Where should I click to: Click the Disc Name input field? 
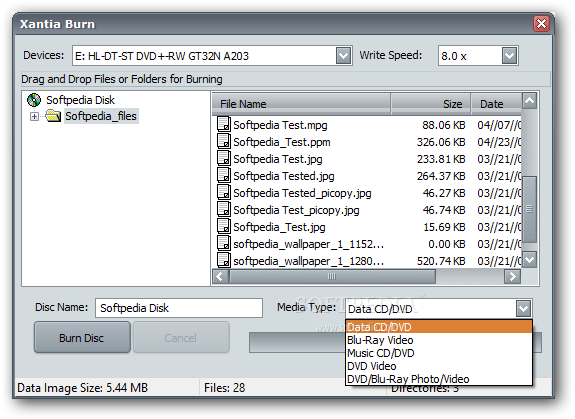(x=179, y=308)
